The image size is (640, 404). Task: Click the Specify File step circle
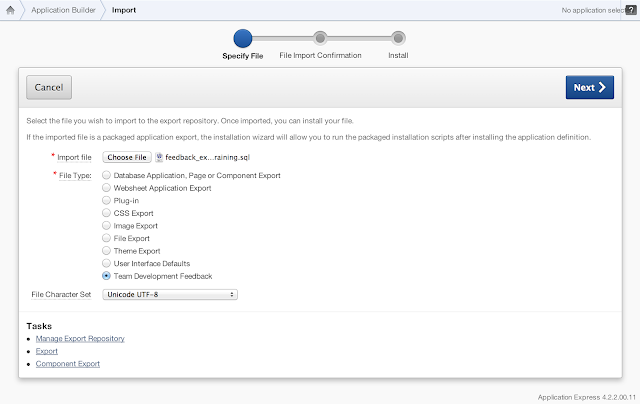(x=242, y=38)
